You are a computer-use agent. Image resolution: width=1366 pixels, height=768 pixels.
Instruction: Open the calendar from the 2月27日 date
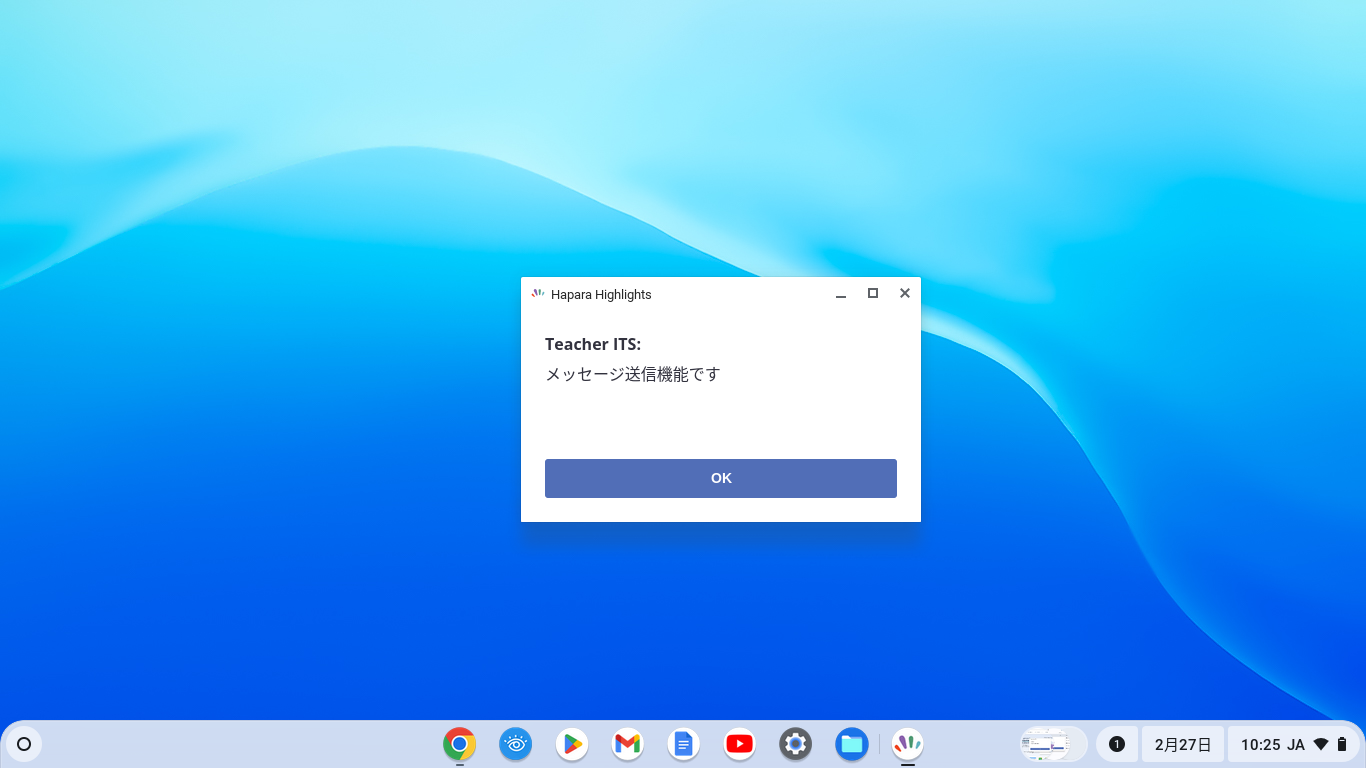pos(1183,744)
